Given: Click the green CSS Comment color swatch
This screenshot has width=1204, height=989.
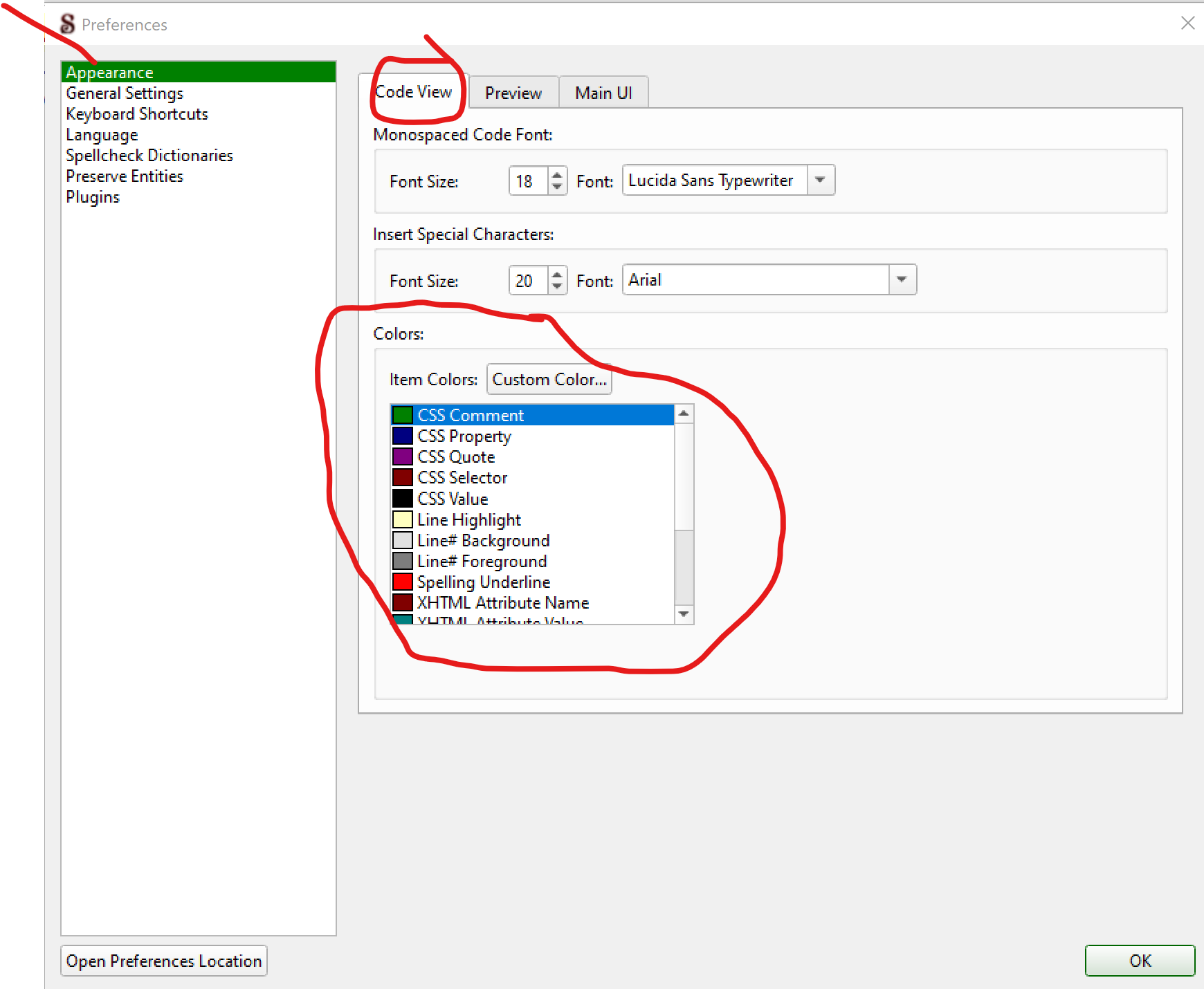Looking at the screenshot, I should click(403, 415).
